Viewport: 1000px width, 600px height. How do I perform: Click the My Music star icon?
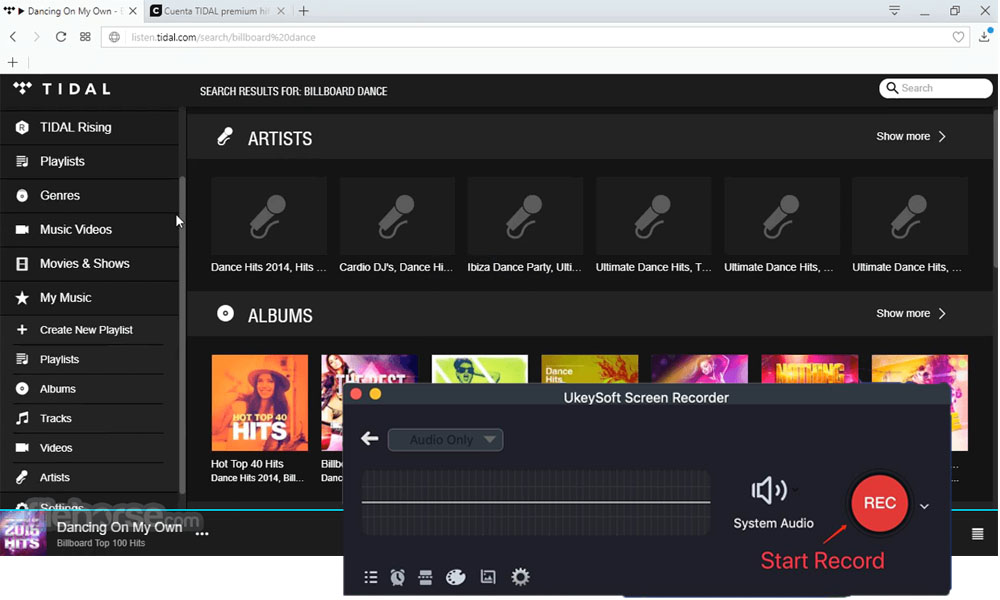[x=22, y=298]
